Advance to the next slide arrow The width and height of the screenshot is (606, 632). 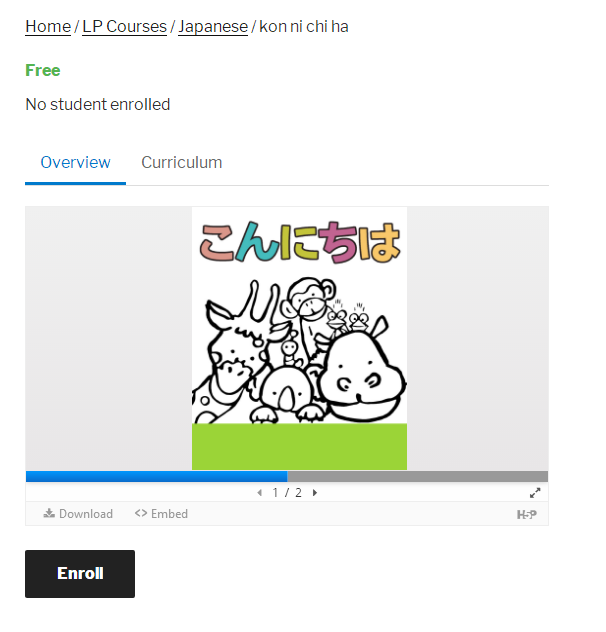pos(315,493)
